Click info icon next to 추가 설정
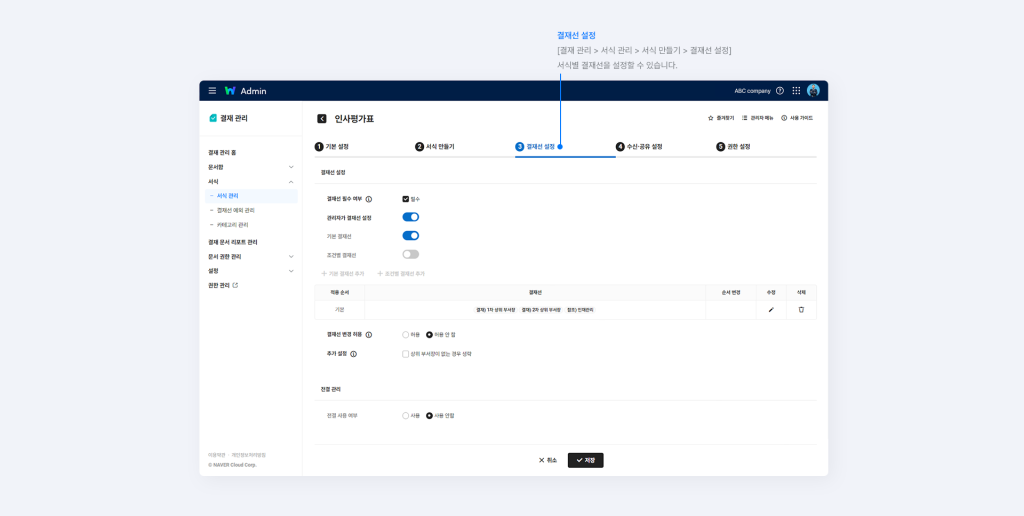The width and height of the screenshot is (1024, 516). coord(353,354)
